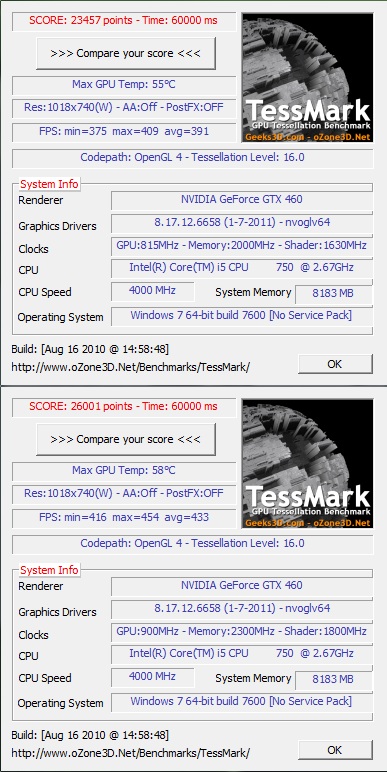The width and height of the screenshot is (387, 772).
Task: Click the CPU Speed 4000 MHz value, bottom dialog
Action: coord(153,677)
